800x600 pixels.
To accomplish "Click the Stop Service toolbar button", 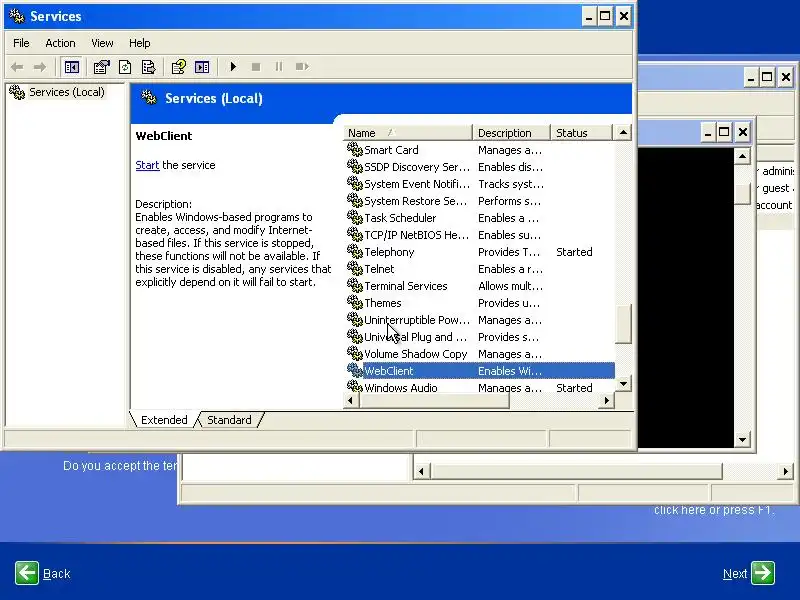I will pos(256,67).
